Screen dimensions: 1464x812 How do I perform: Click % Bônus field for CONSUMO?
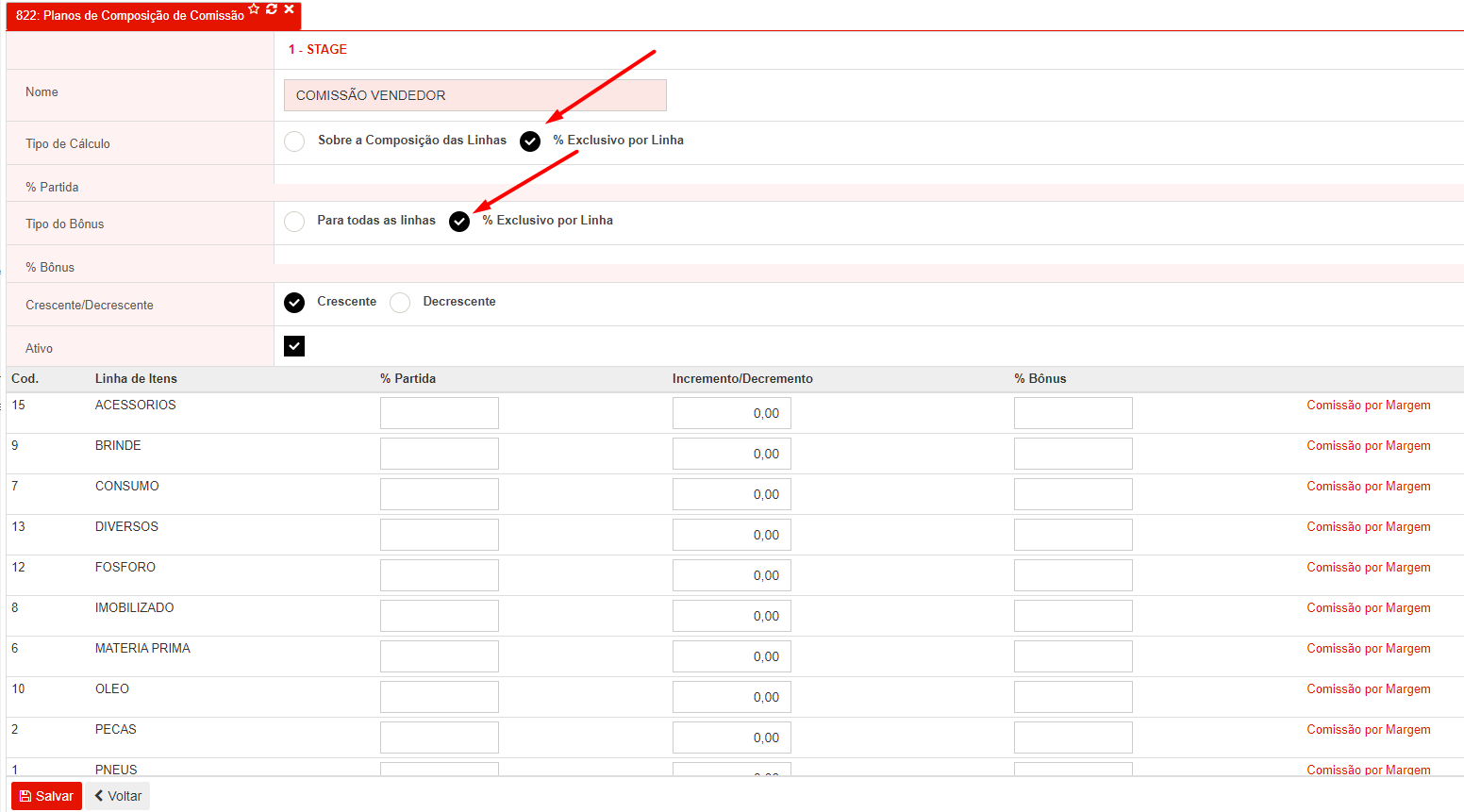coord(1073,494)
